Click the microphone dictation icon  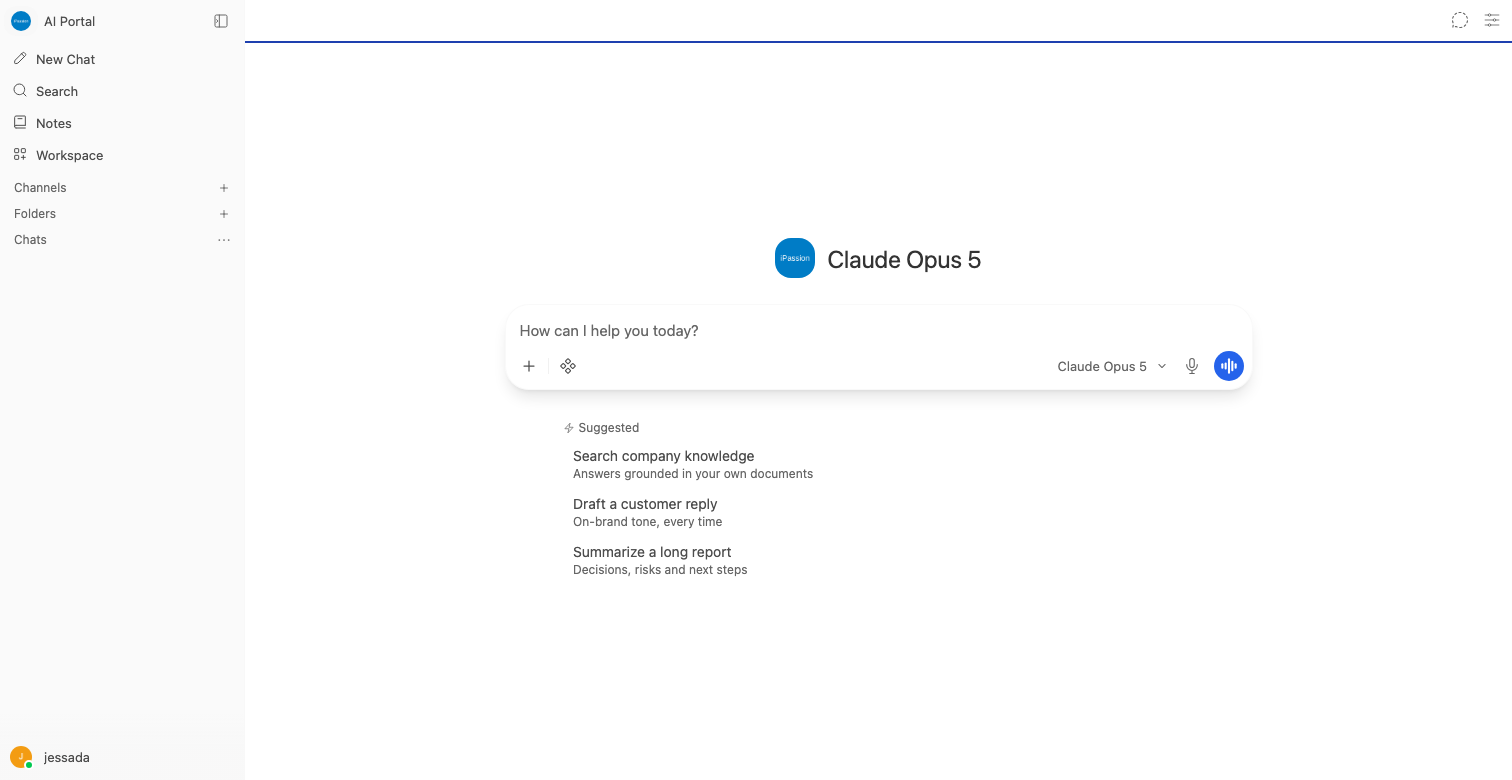pyautogui.click(x=1192, y=366)
